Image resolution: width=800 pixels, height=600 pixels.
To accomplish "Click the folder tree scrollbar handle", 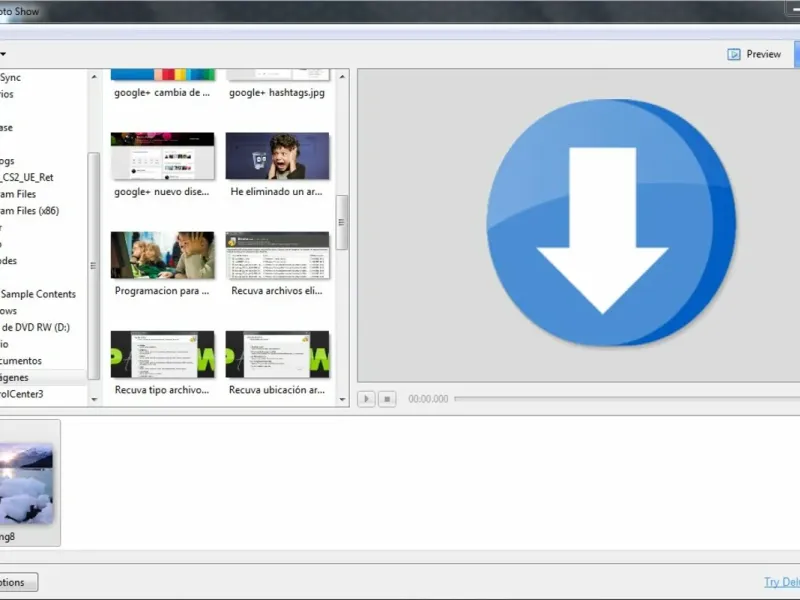I will [93, 265].
